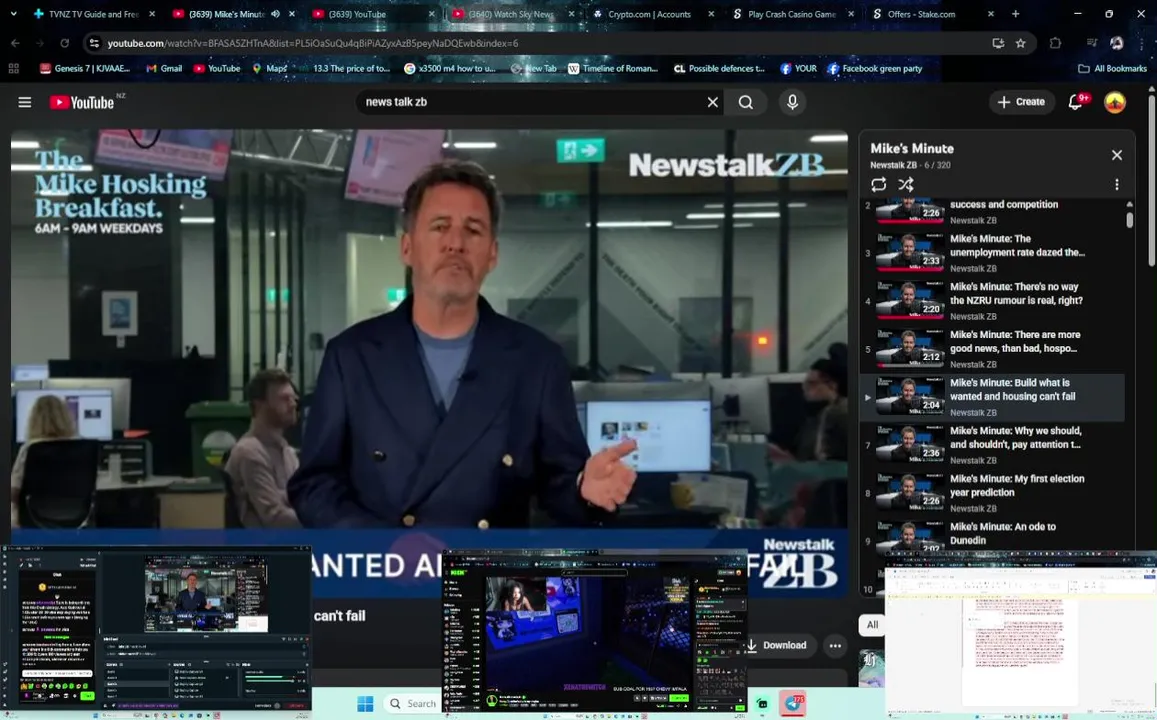Open browser media controls icon

(1092, 44)
